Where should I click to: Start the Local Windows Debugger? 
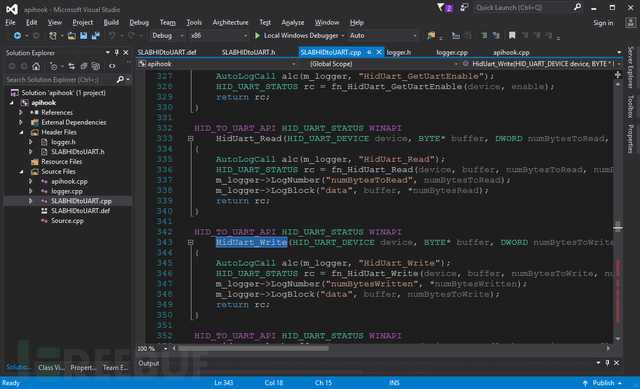coord(297,36)
